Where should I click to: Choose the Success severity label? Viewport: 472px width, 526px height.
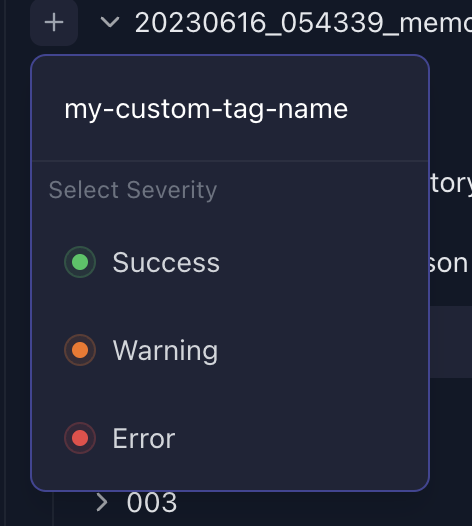click(x=166, y=262)
